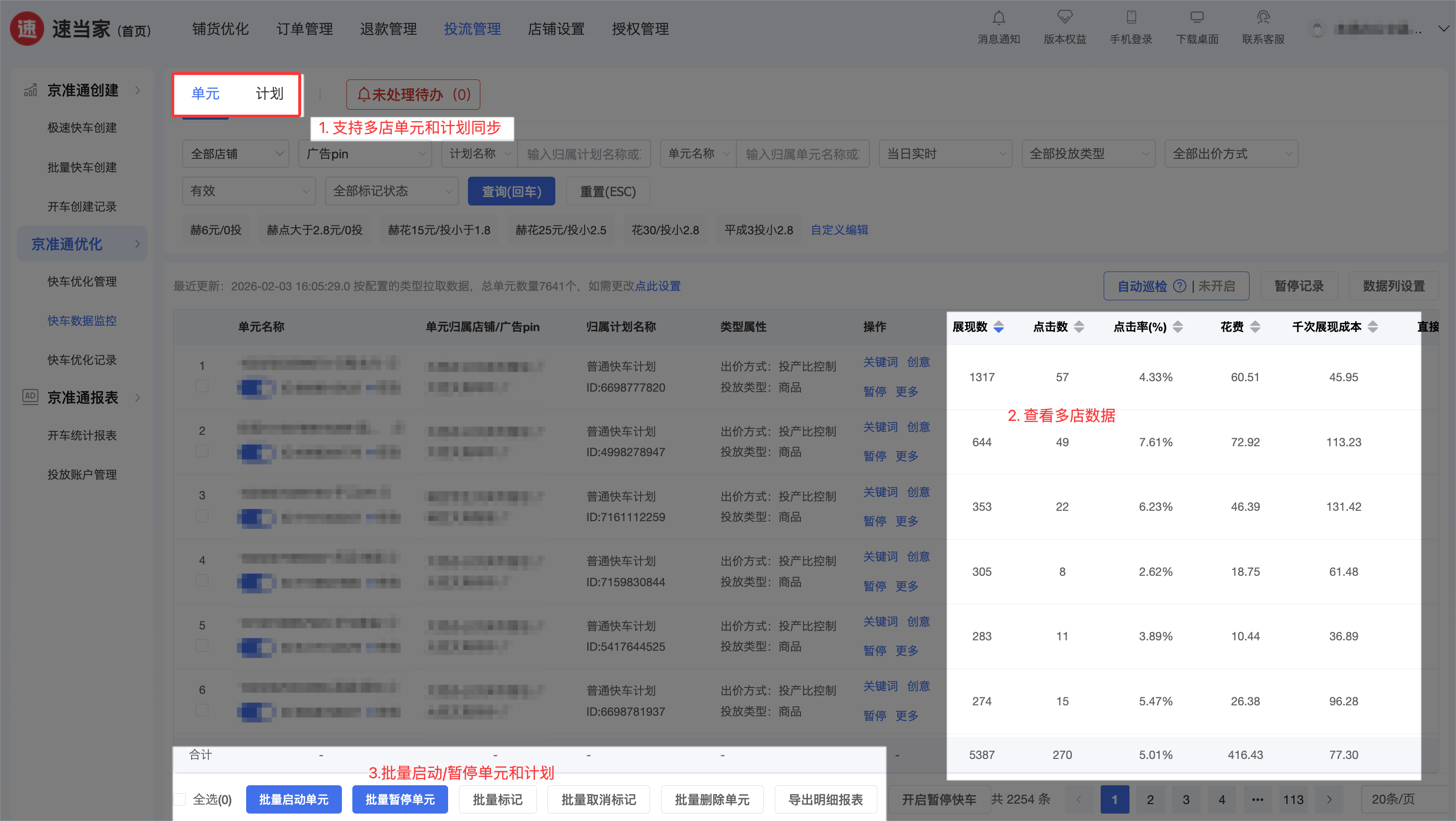The image size is (1456, 821).
Task: Click help question mark beside 自动巡检
Action: [x=1180, y=286]
